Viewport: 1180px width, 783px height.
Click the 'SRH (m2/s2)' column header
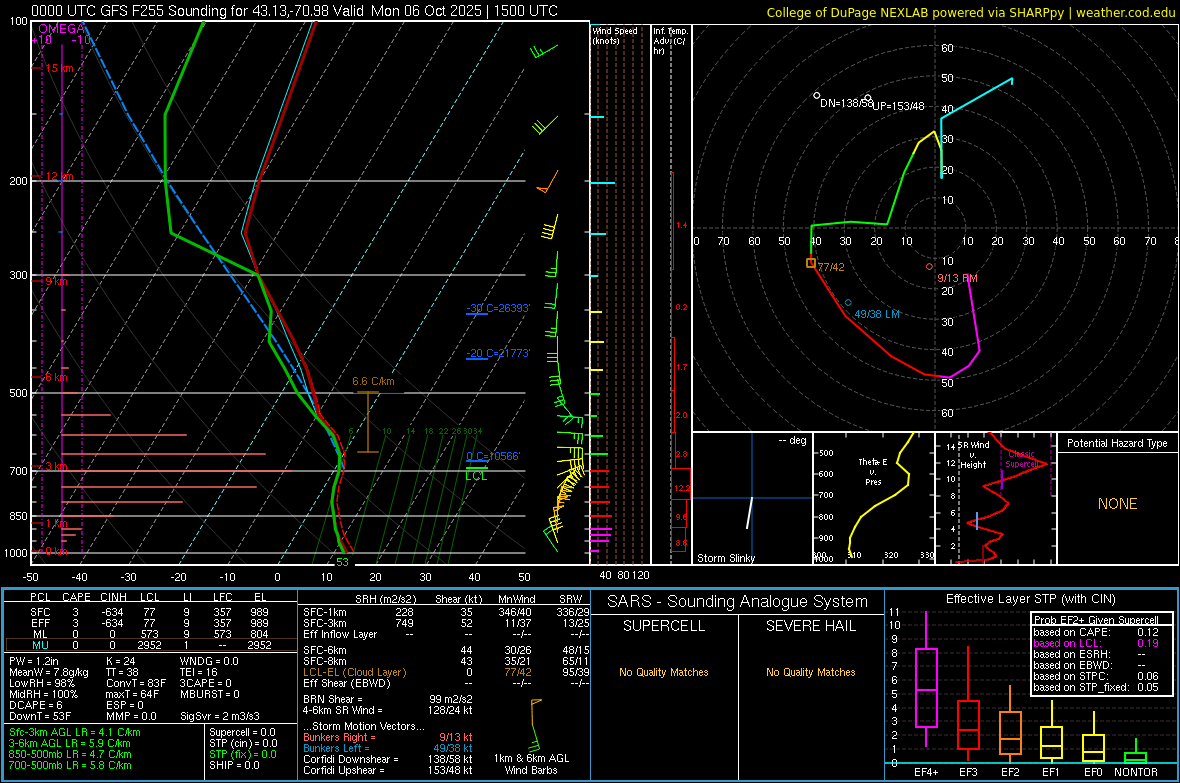click(x=385, y=599)
